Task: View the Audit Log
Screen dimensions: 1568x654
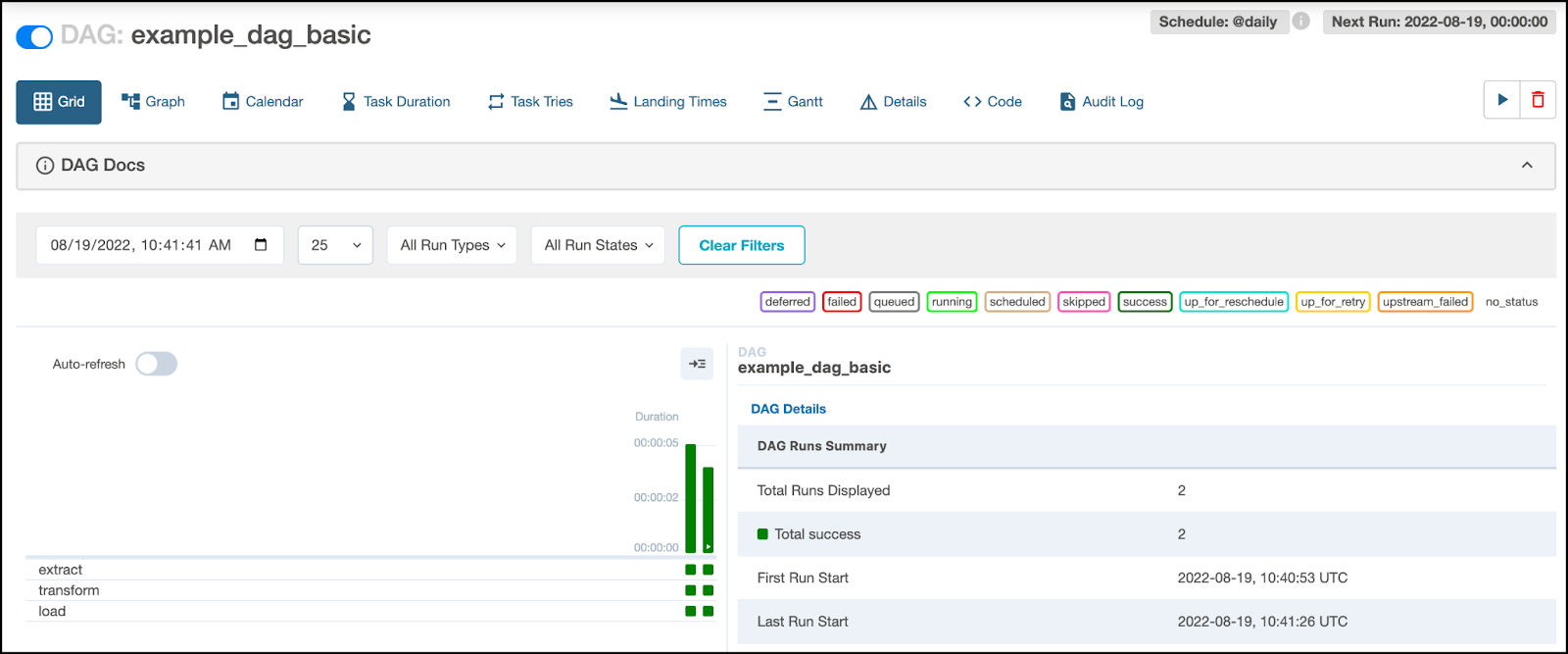Action: pyautogui.click(x=1102, y=101)
